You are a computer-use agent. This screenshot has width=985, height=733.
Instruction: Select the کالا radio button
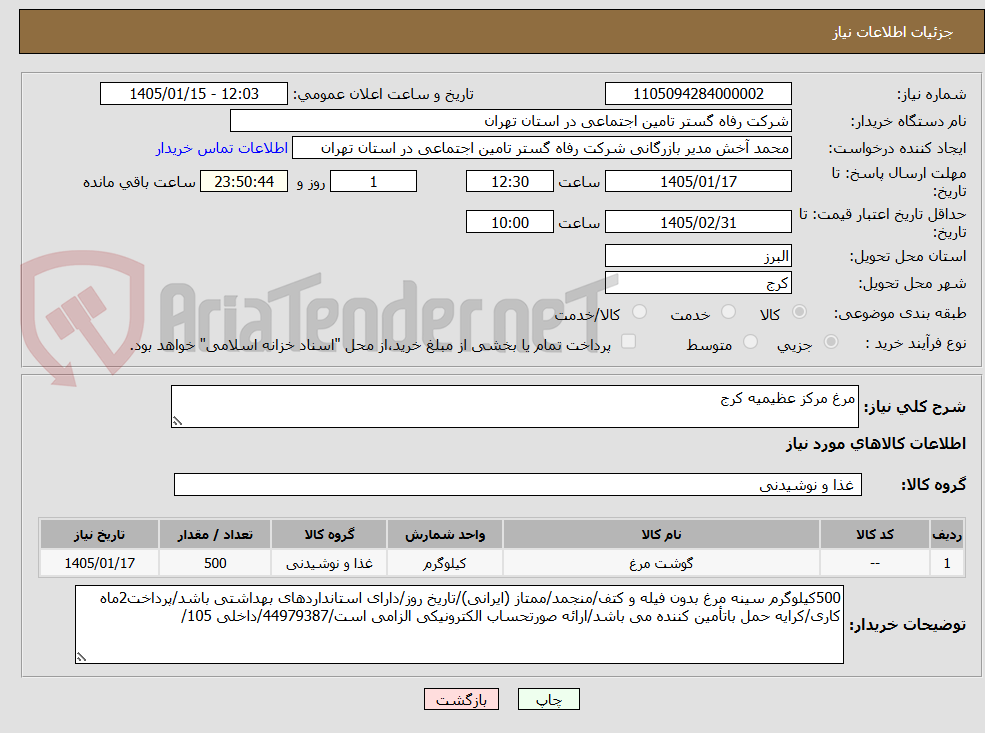(x=799, y=312)
